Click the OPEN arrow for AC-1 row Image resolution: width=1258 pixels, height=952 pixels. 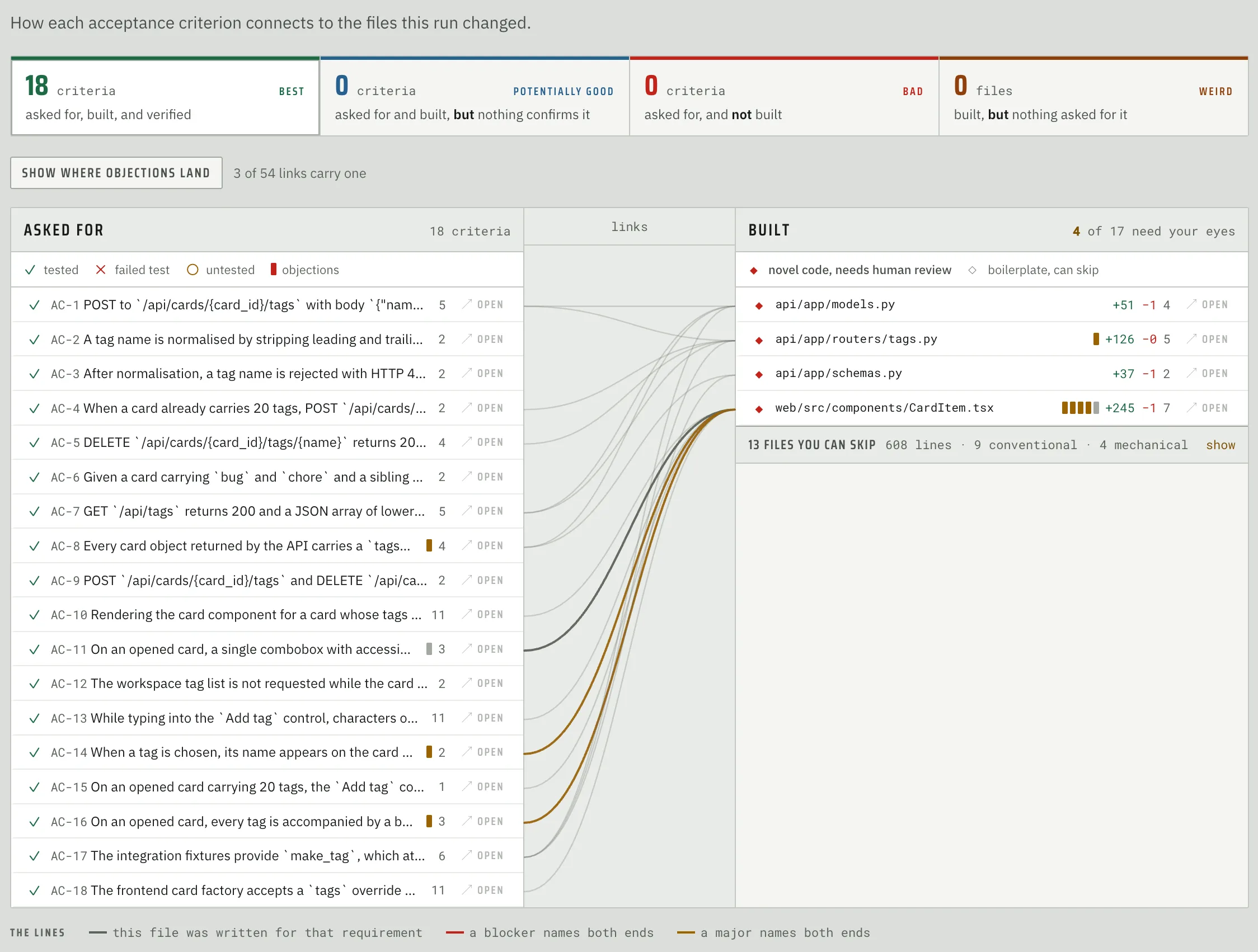tap(483, 305)
